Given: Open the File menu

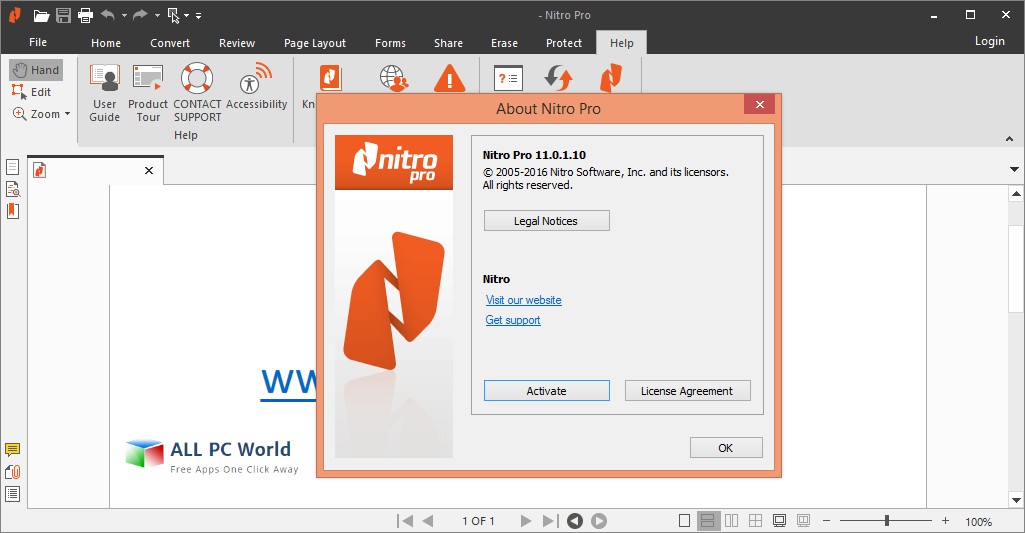Looking at the screenshot, I should [38, 42].
